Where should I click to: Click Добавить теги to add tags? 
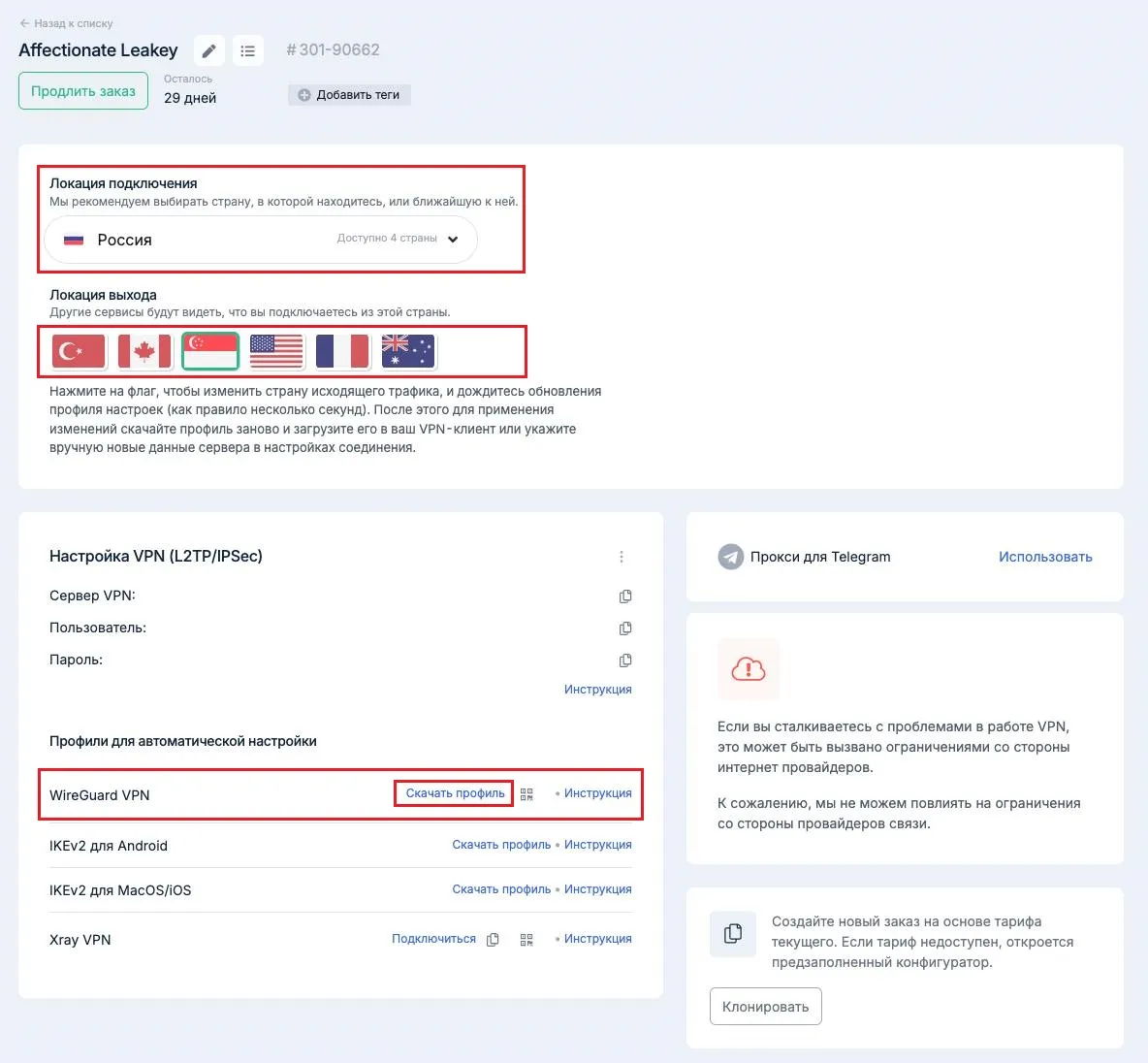pyautogui.click(x=349, y=95)
